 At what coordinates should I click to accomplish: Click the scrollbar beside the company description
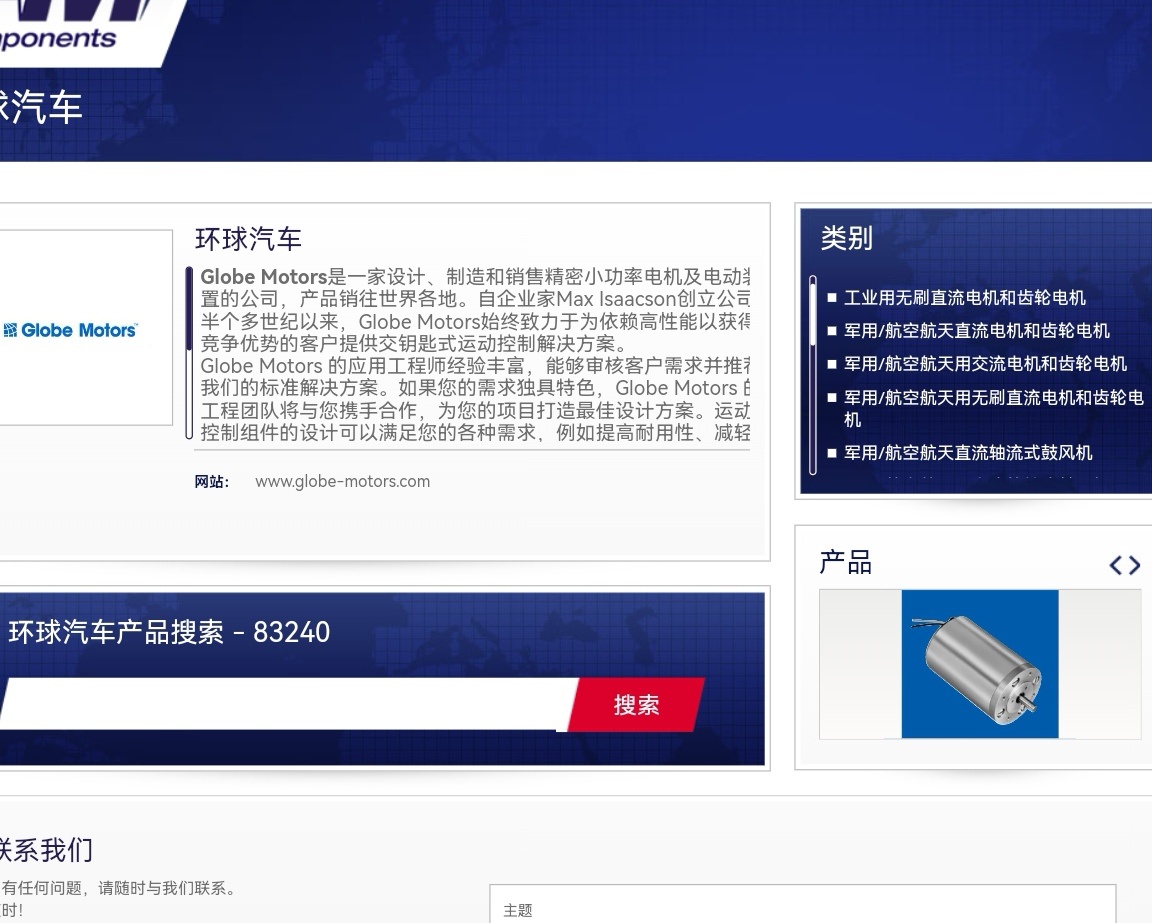(190, 350)
